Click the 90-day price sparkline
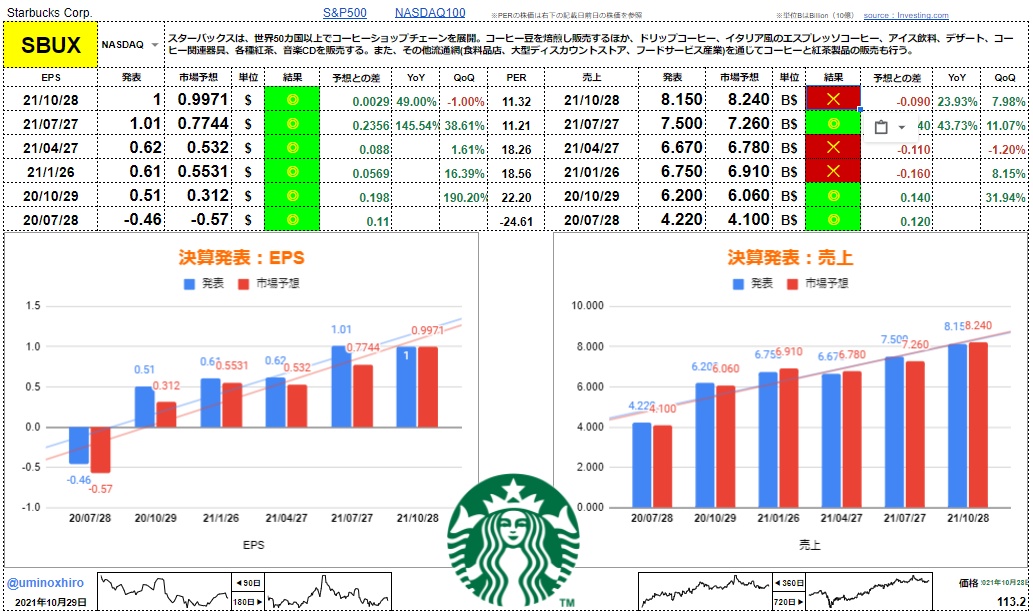Screen dimensions: 1033x616 [x=164, y=591]
